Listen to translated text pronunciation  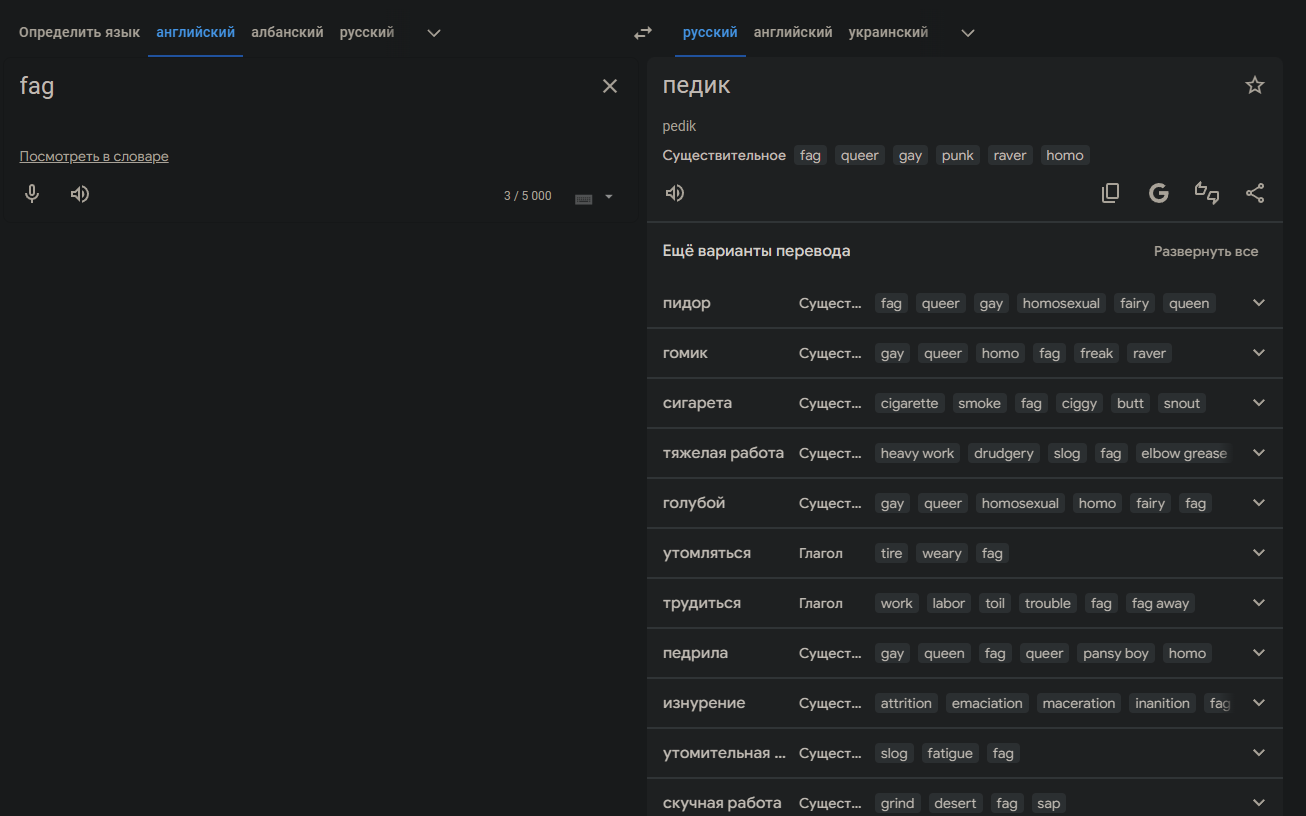pyautogui.click(x=675, y=193)
